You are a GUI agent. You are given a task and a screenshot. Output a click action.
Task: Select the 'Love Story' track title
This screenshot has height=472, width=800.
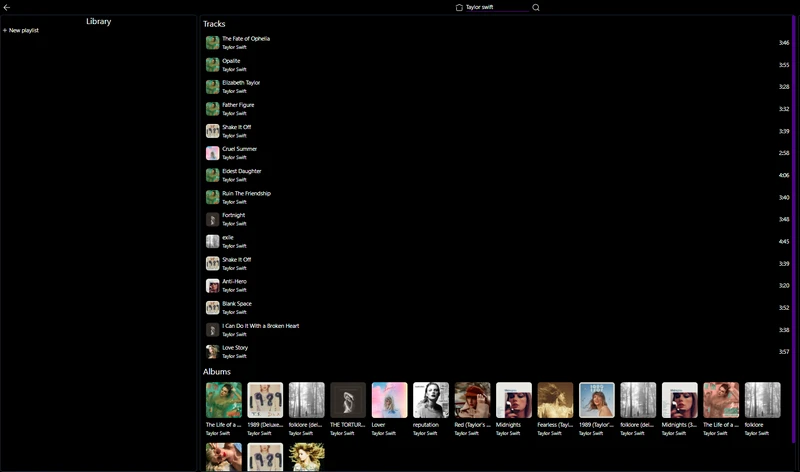[x=235, y=348]
